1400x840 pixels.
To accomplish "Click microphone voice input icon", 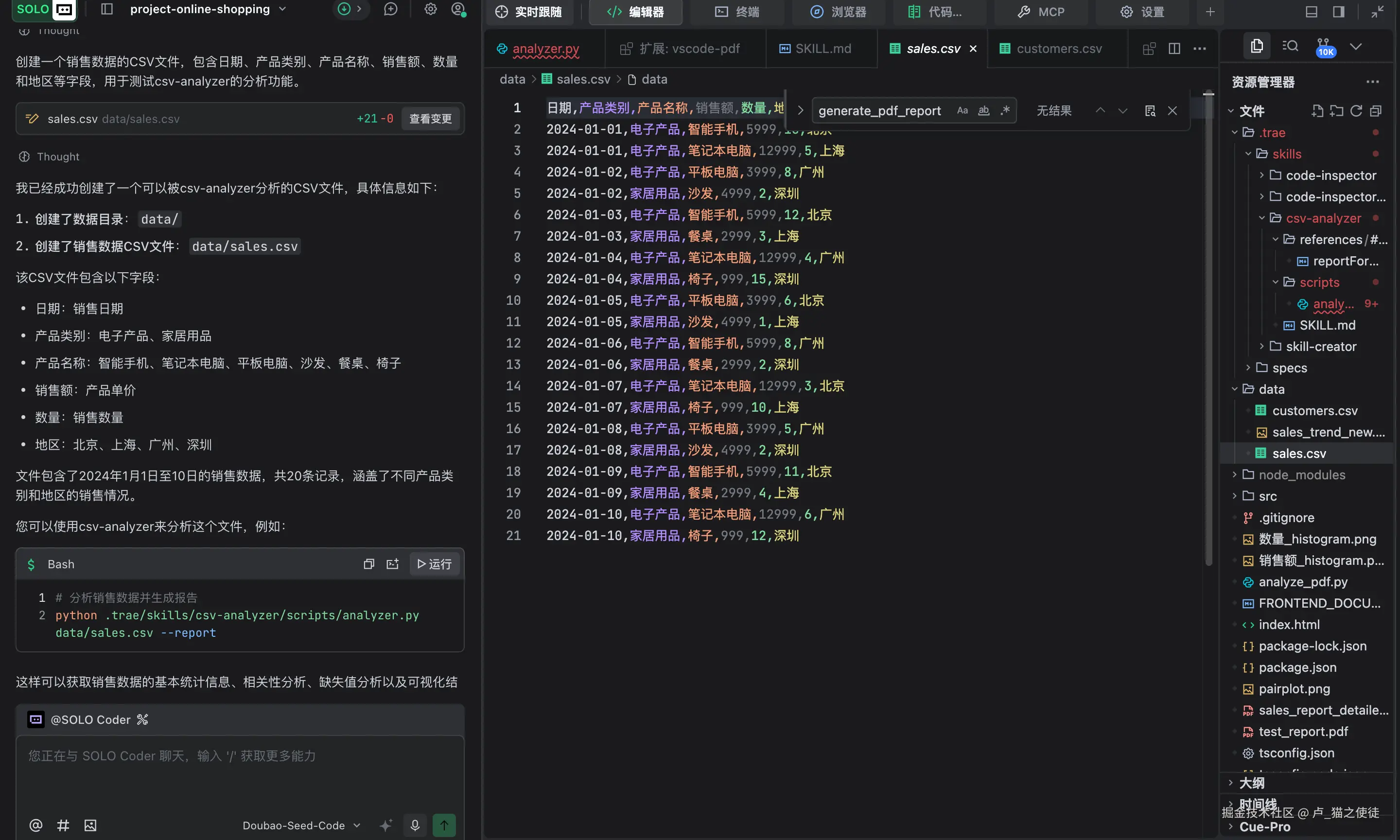I will 415,825.
